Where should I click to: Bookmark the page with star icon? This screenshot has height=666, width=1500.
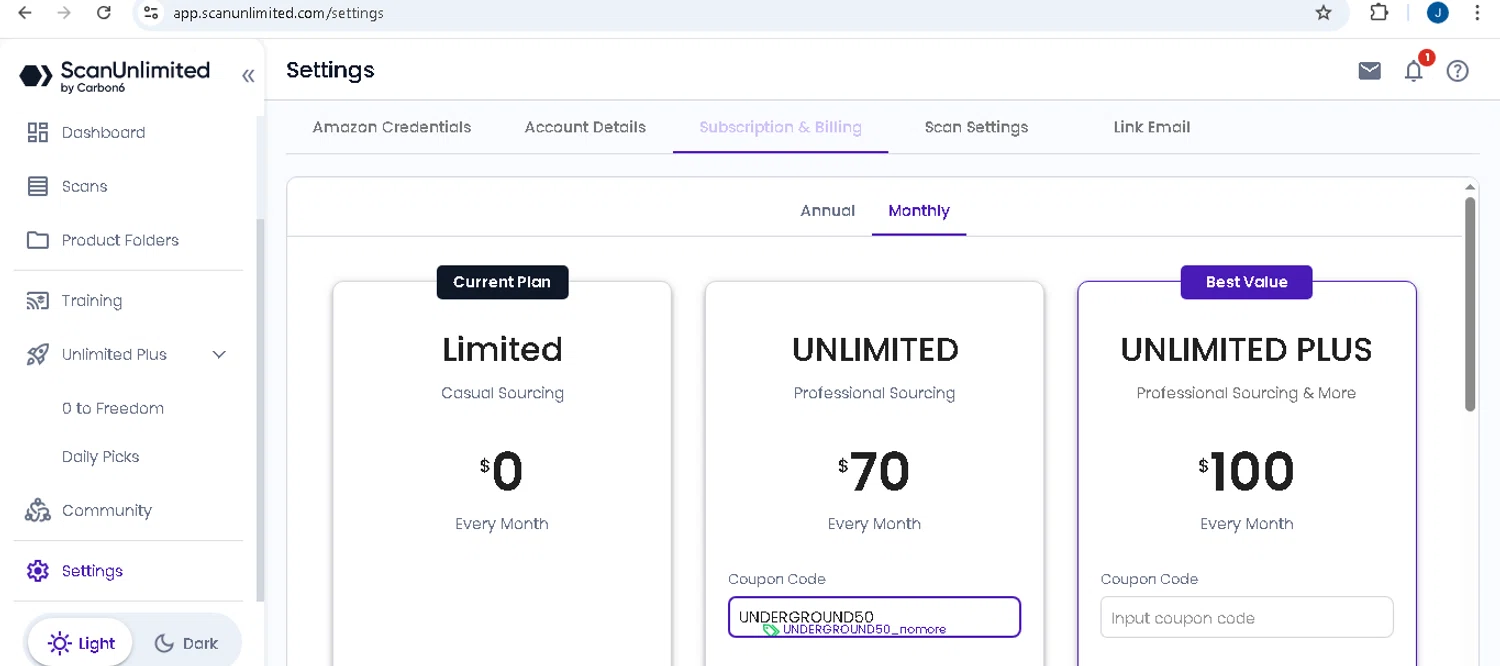[x=1324, y=13]
